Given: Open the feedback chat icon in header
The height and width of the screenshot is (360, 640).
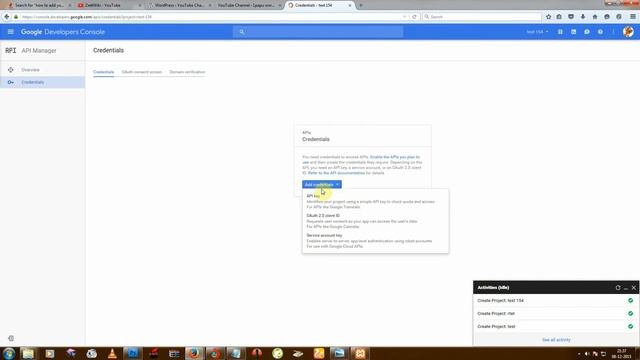Looking at the screenshot, I should 587,32.
